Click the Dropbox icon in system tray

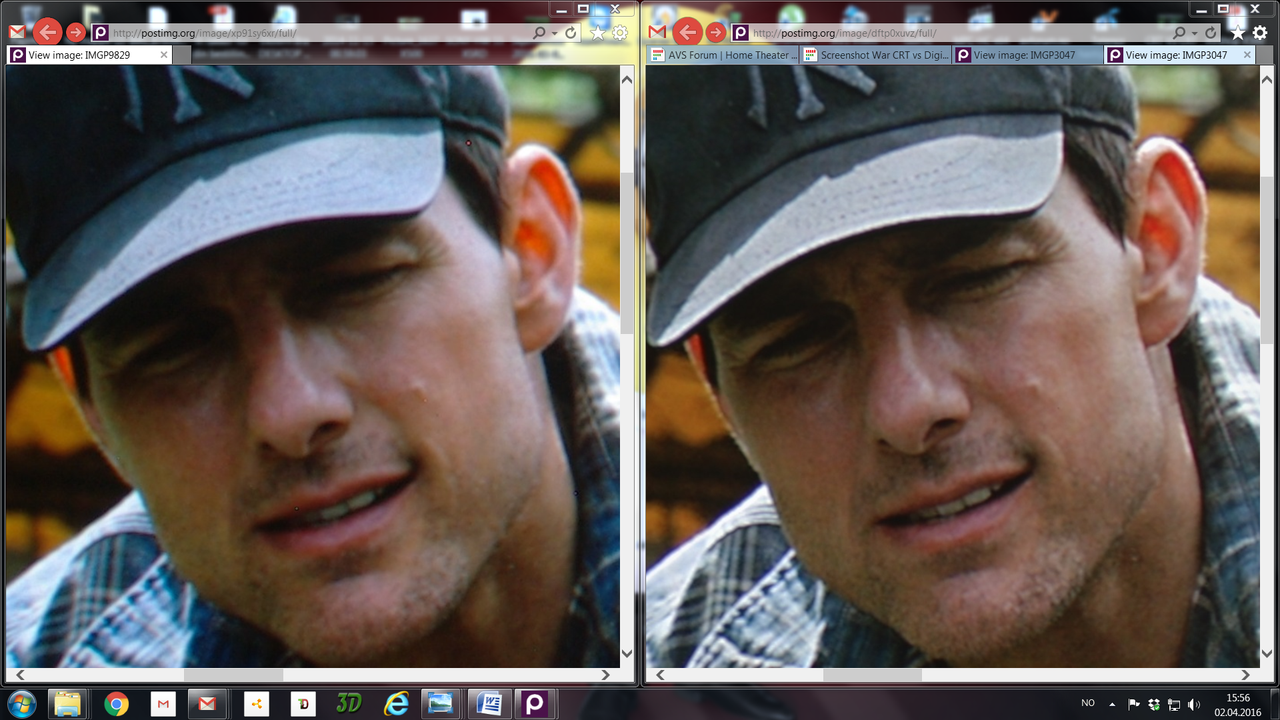pos(1153,704)
